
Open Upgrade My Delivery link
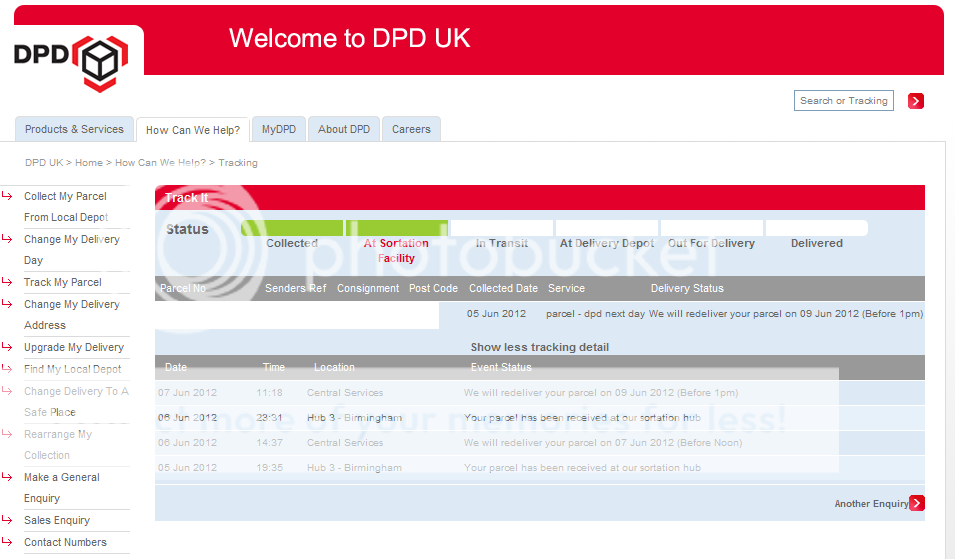pos(74,347)
